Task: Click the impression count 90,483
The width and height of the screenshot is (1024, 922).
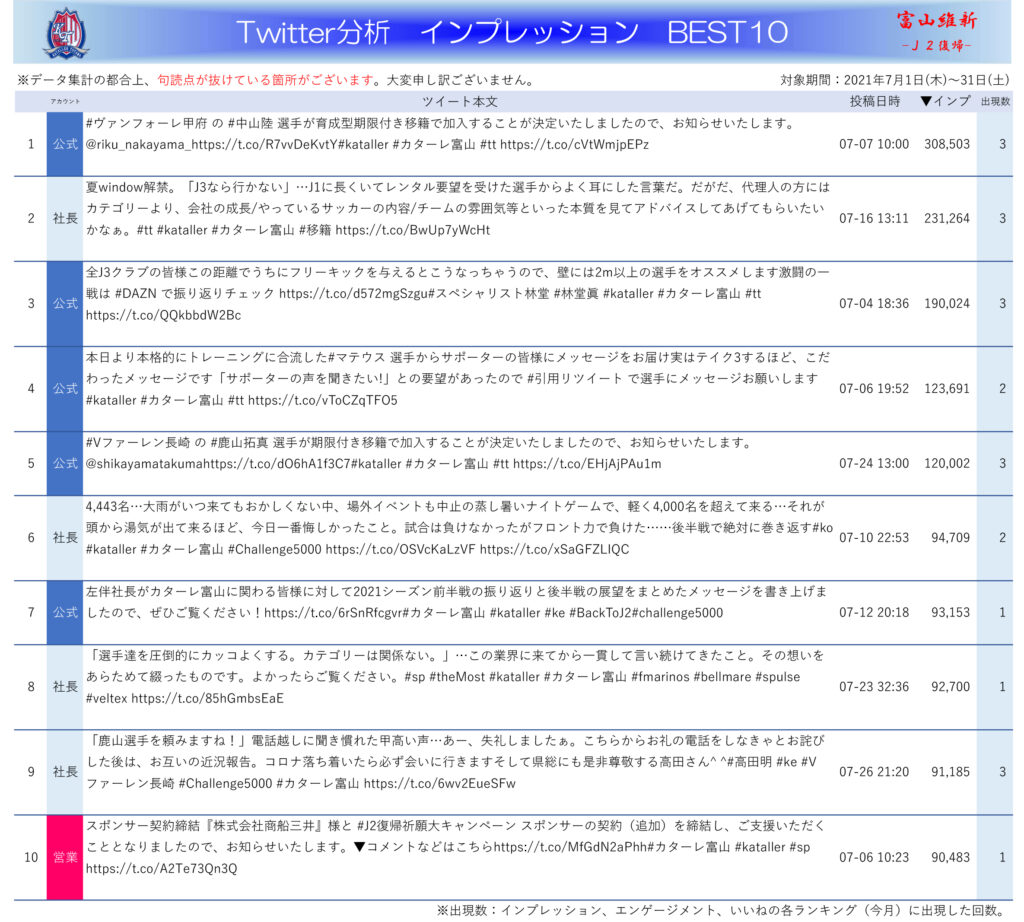Action: pyautogui.click(x=950, y=857)
